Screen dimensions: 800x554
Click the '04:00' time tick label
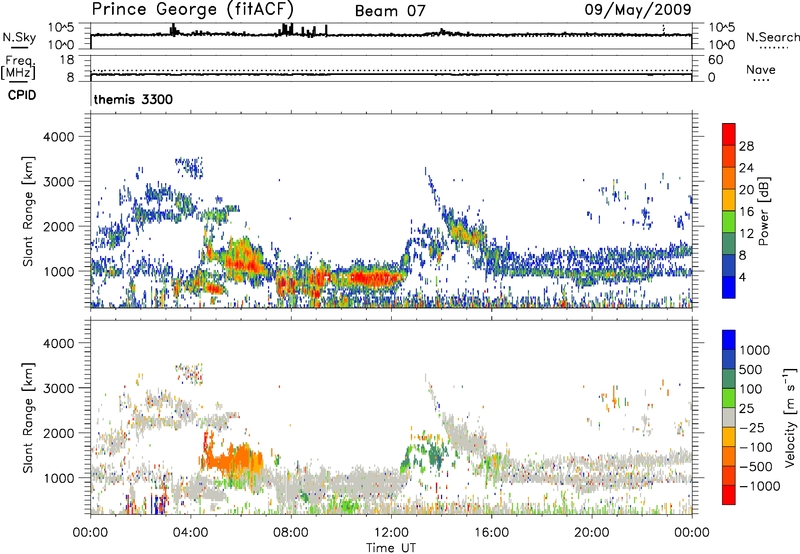[190, 533]
